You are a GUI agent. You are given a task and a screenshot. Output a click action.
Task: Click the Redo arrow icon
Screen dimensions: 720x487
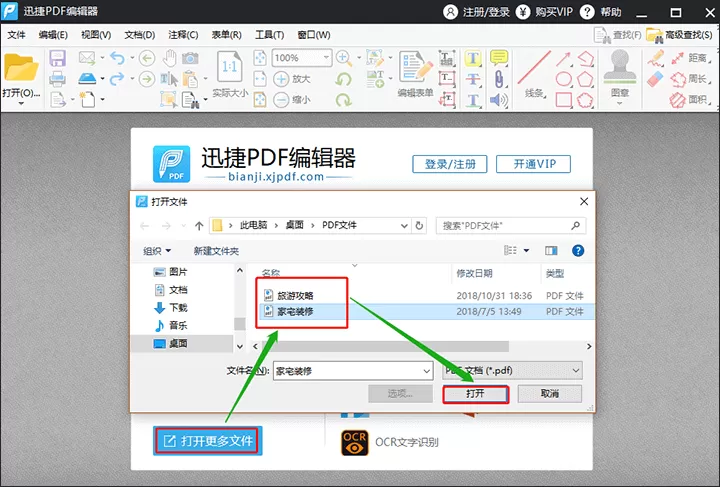tap(117, 78)
